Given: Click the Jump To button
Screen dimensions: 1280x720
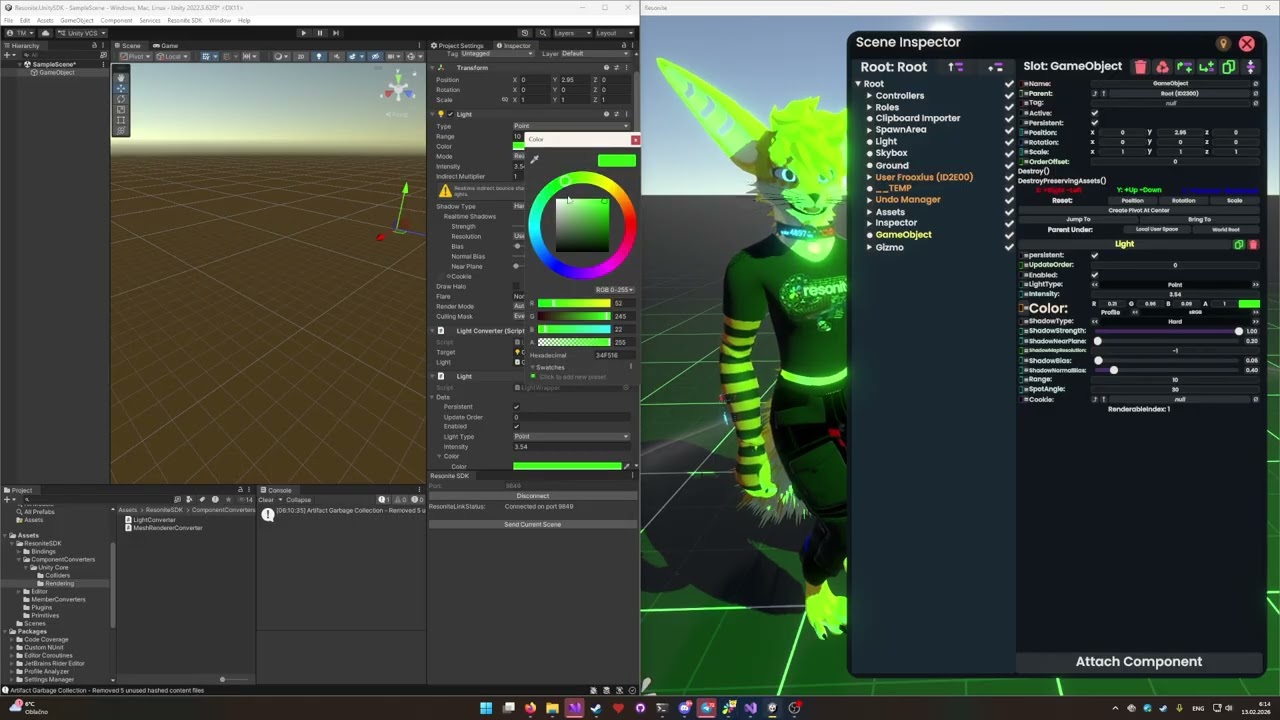Looking at the screenshot, I should [1078, 219].
